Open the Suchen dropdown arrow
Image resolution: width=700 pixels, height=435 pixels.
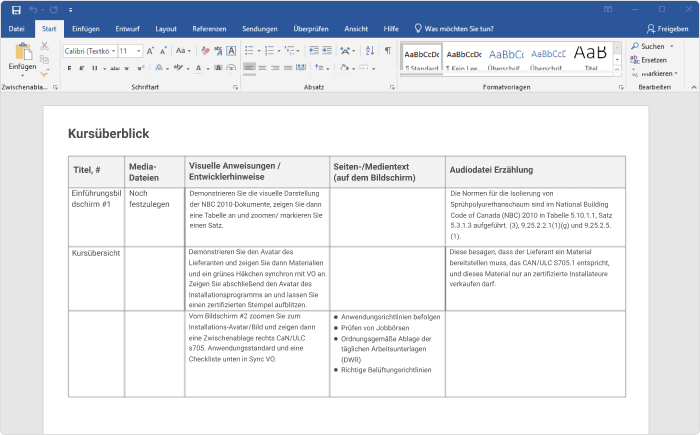coord(671,46)
